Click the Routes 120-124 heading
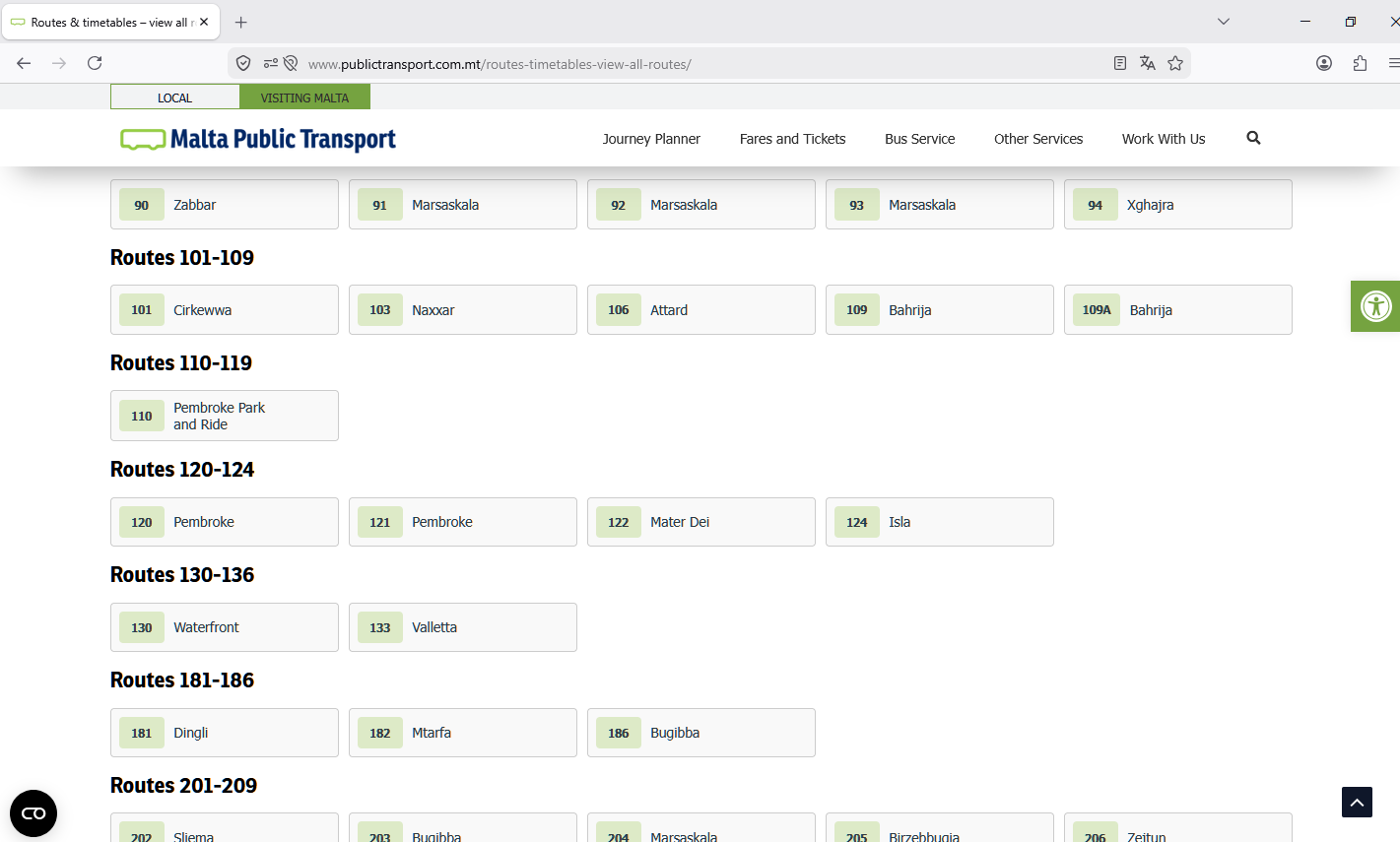This screenshot has height=842, width=1400. [182, 470]
